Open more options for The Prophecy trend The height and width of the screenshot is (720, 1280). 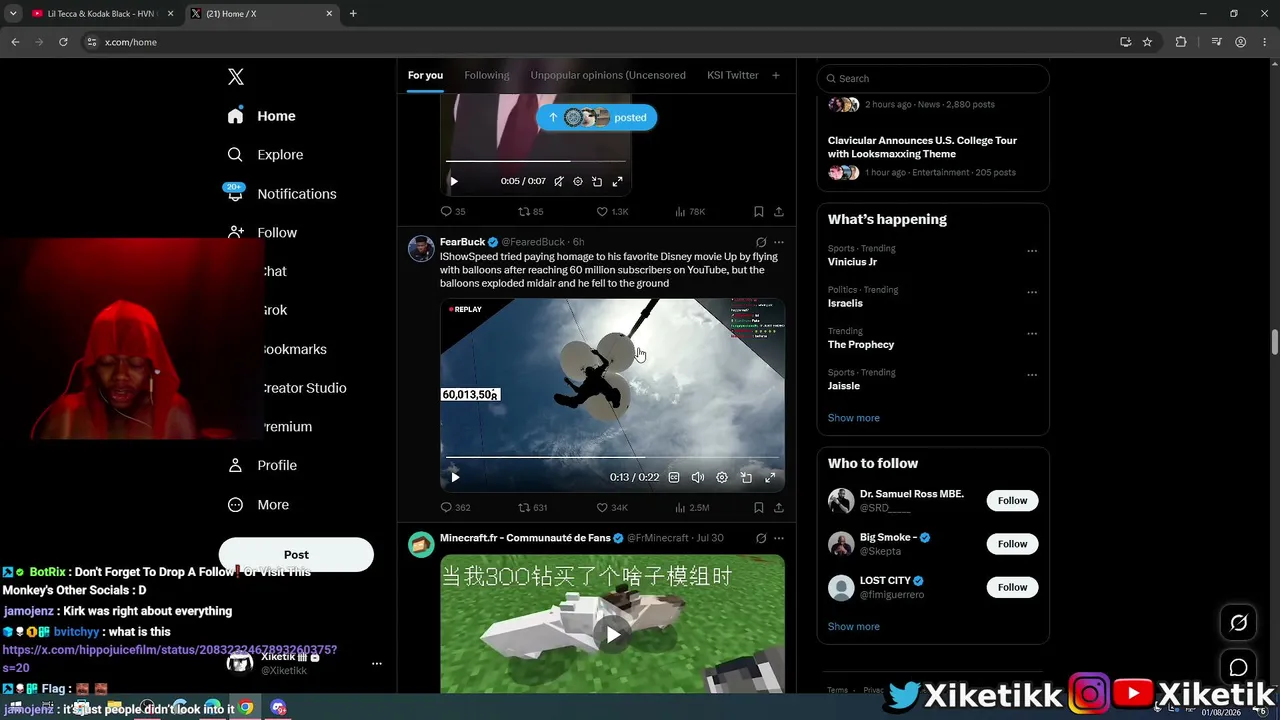(1032, 334)
